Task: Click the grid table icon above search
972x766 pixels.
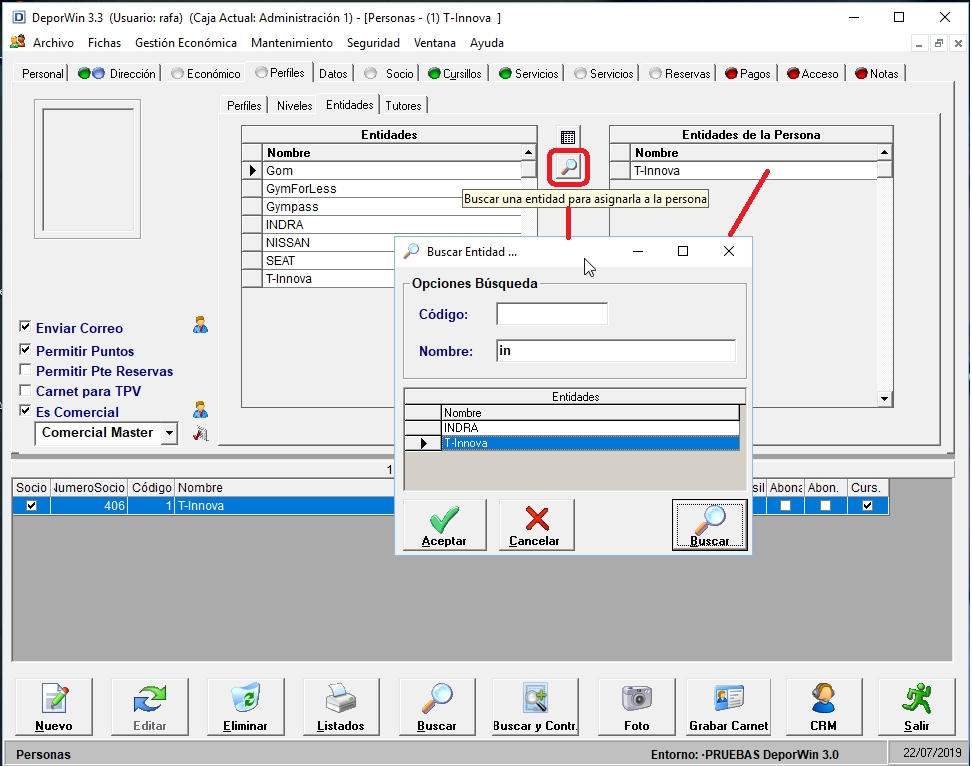Action: tap(568, 137)
